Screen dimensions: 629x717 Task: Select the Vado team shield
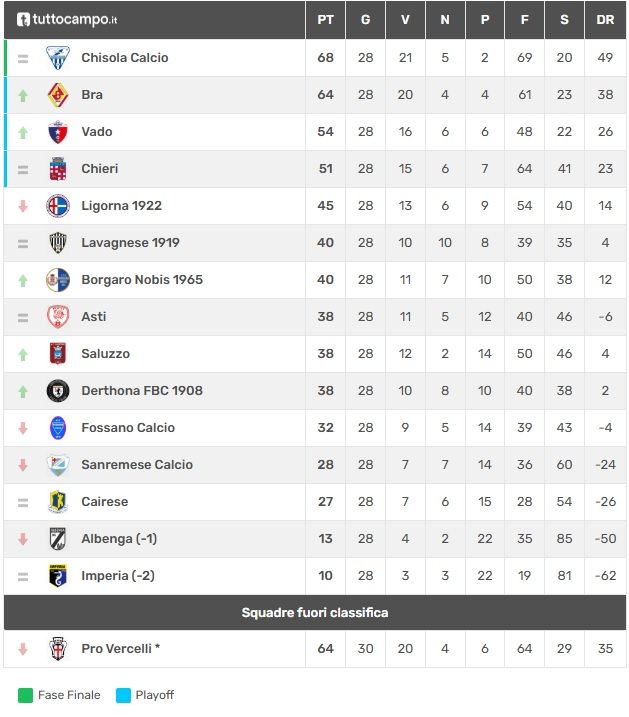point(58,132)
